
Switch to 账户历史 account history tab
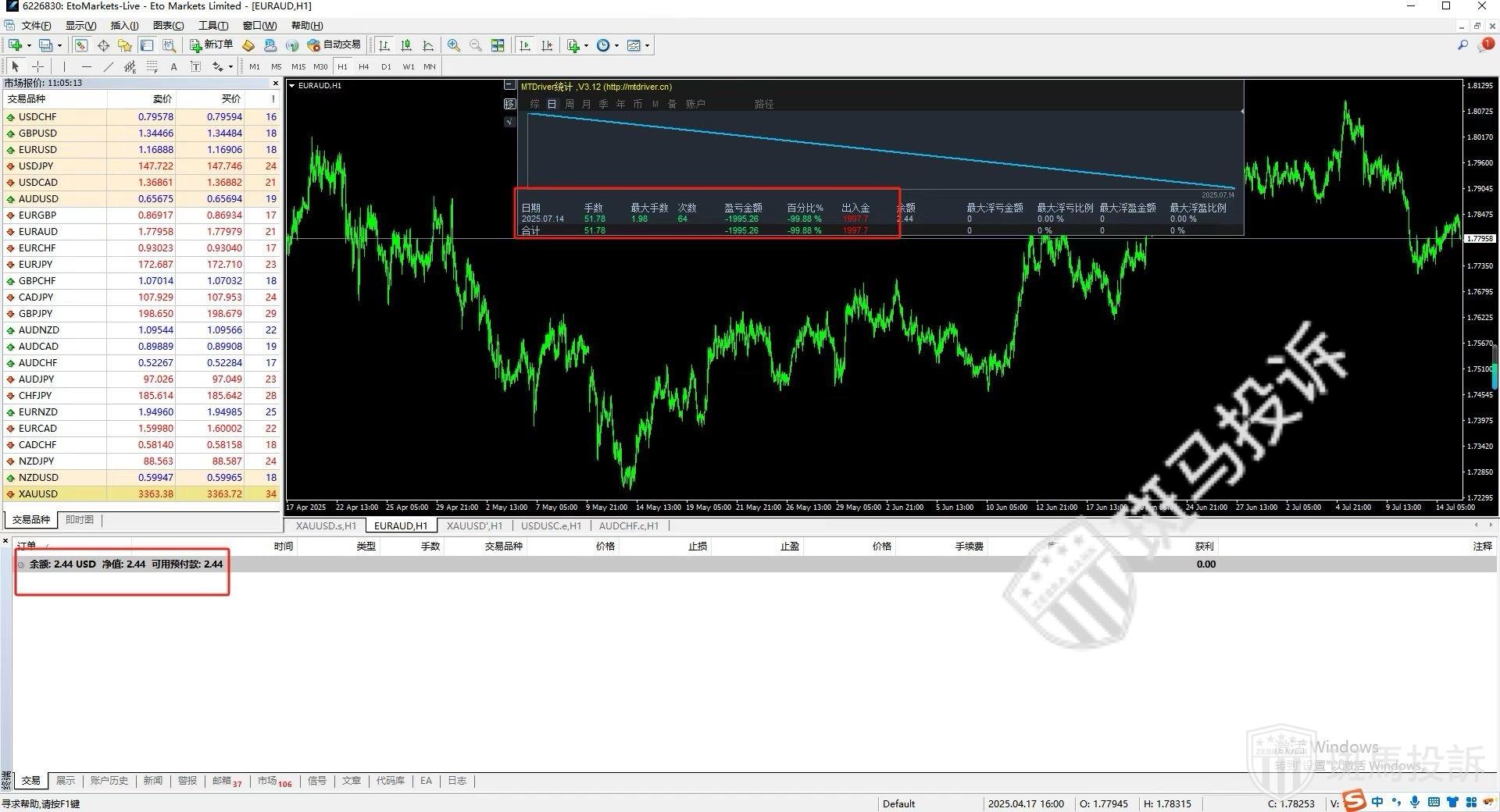[x=109, y=781]
